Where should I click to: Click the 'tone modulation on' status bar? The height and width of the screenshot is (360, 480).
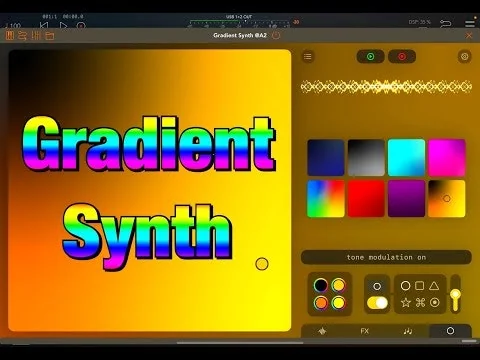point(386,257)
